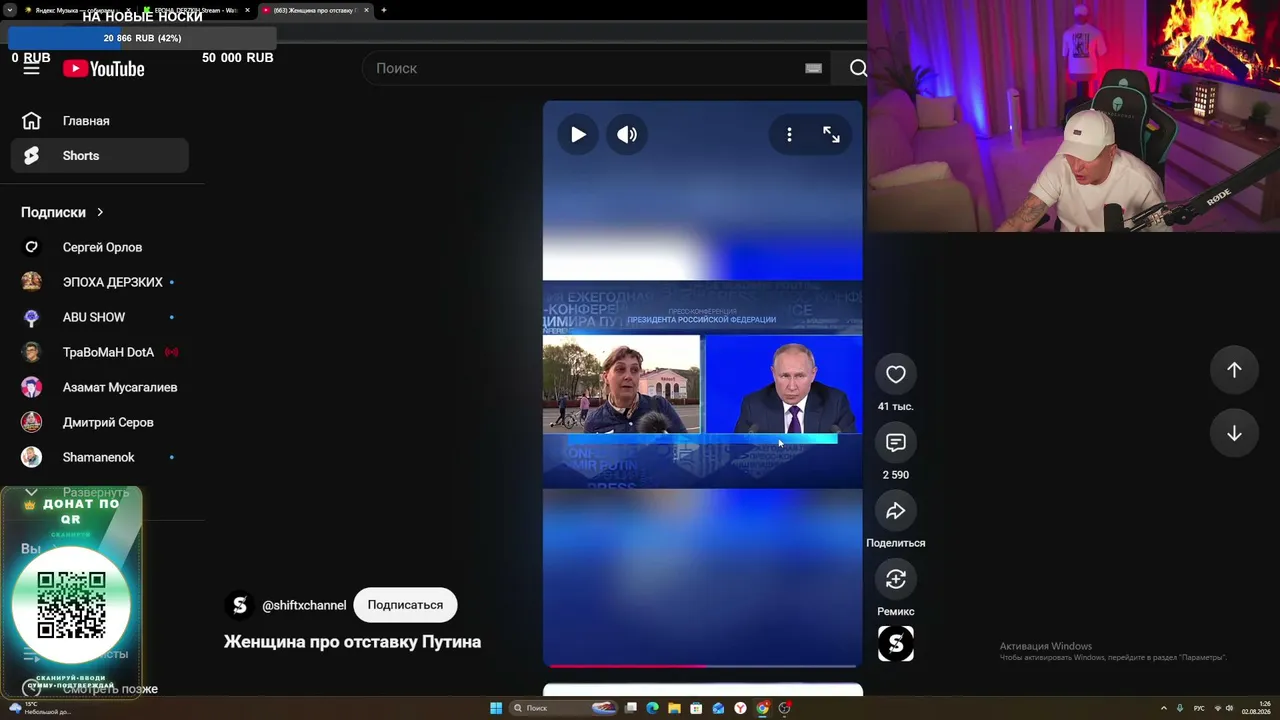Launch Microsoft Edge from the taskbar

coord(653,708)
